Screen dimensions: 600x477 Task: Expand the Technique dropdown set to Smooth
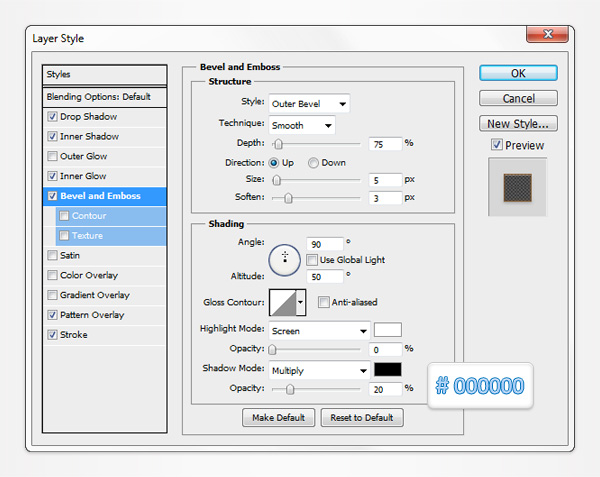coord(301,124)
